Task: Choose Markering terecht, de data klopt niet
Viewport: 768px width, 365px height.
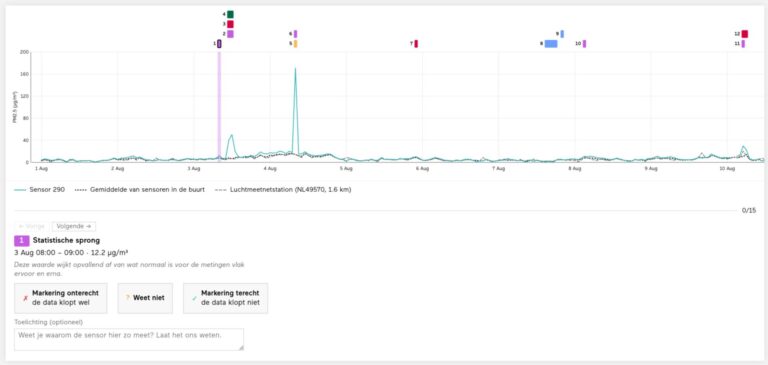Action: pyautogui.click(x=225, y=298)
